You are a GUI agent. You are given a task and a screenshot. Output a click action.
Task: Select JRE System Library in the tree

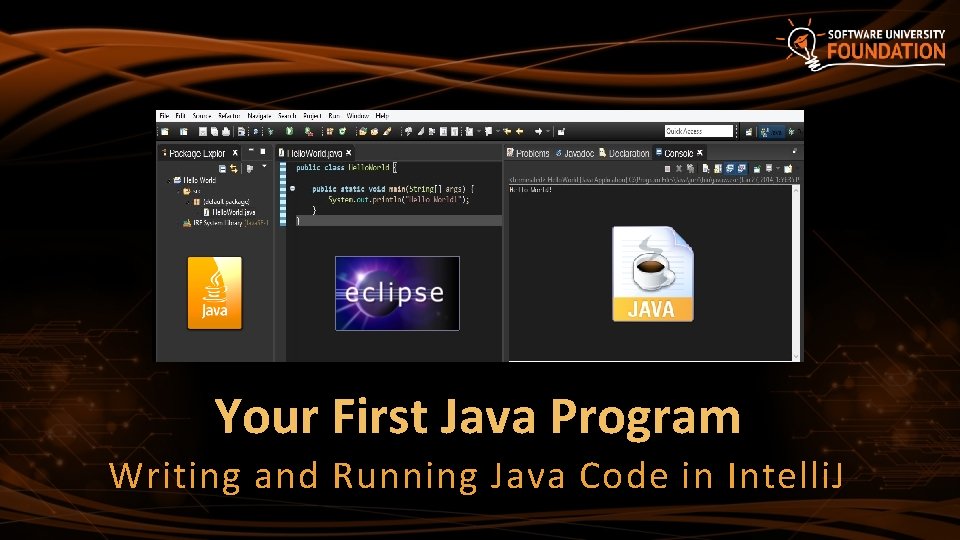point(225,223)
